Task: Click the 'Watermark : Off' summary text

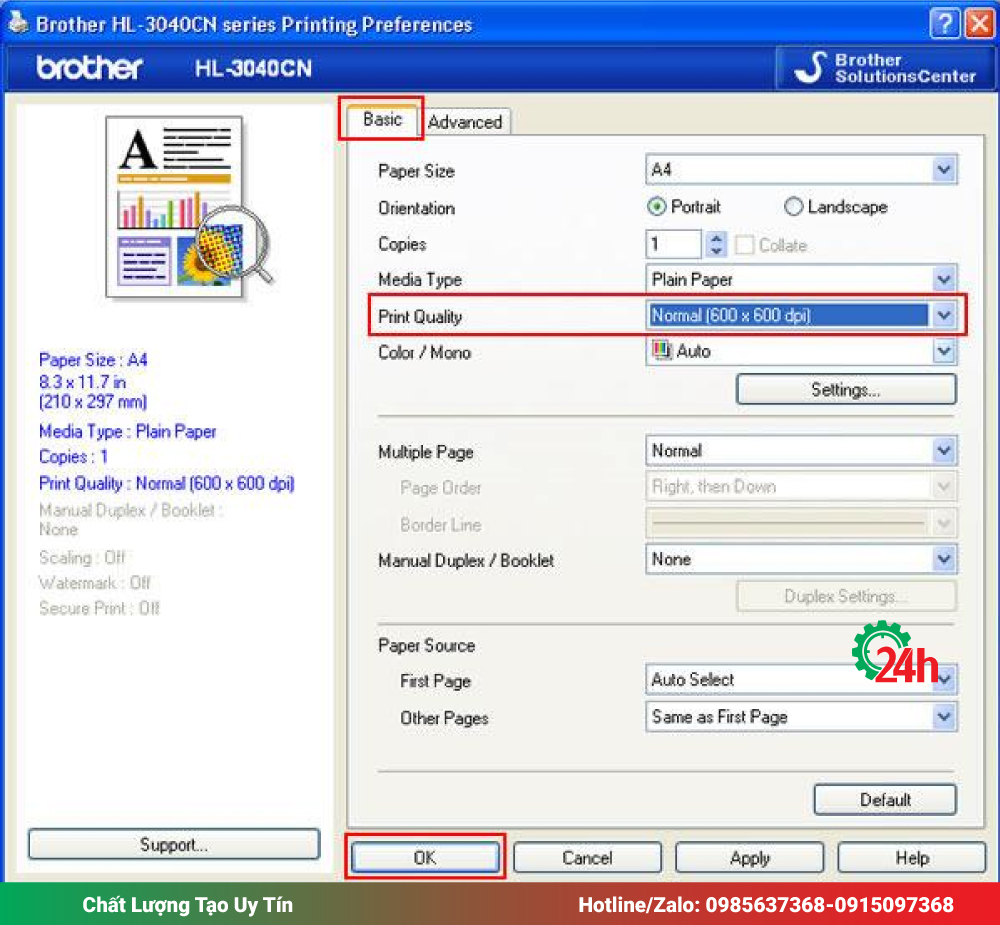Action: 94,582
